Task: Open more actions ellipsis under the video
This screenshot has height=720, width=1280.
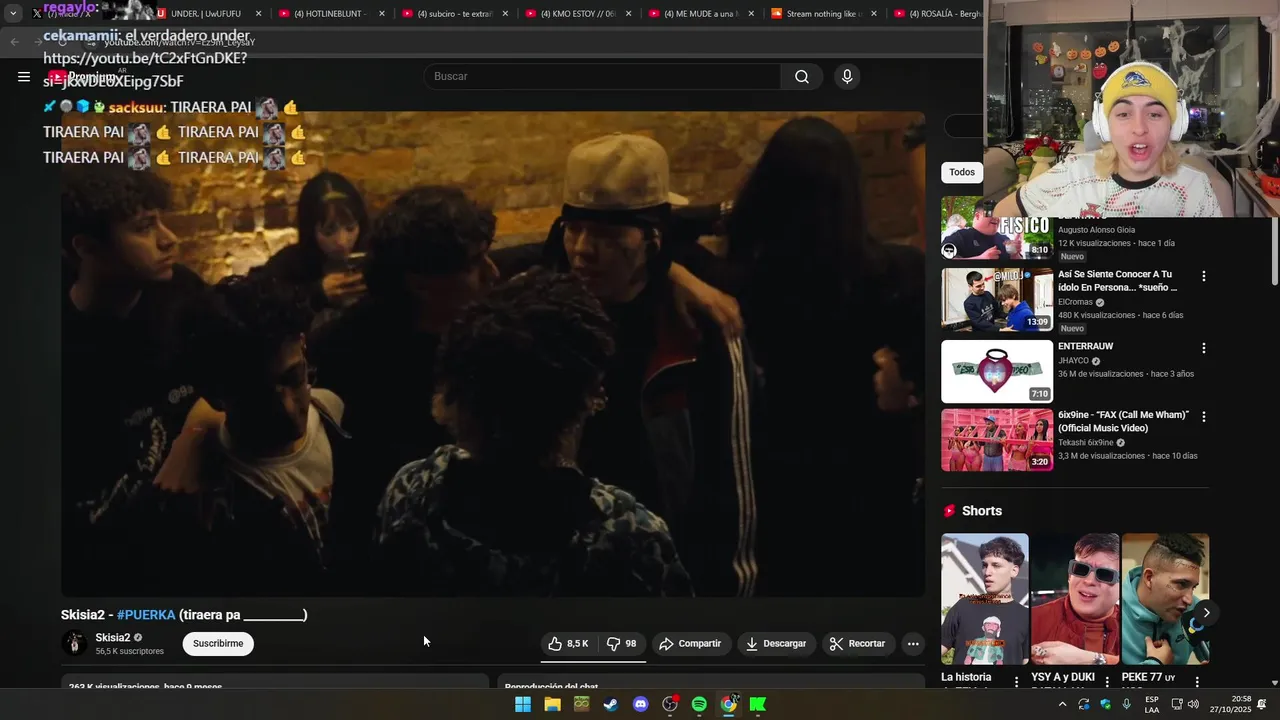Action: (x=913, y=644)
